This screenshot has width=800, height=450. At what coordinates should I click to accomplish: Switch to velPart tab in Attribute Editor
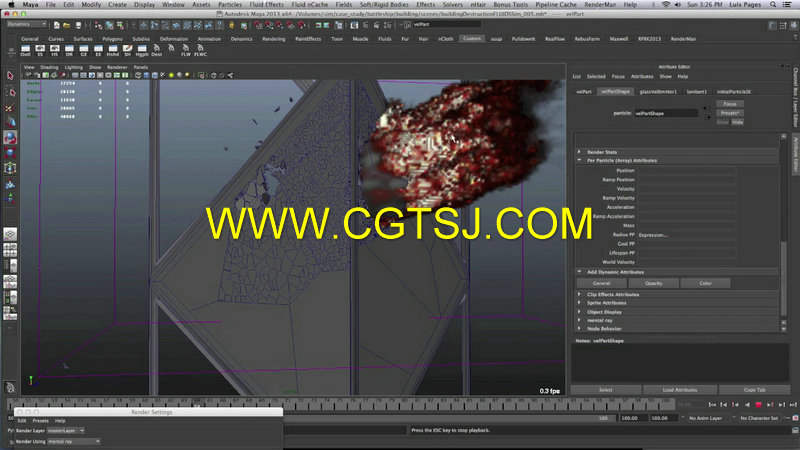[x=584, y=92]
